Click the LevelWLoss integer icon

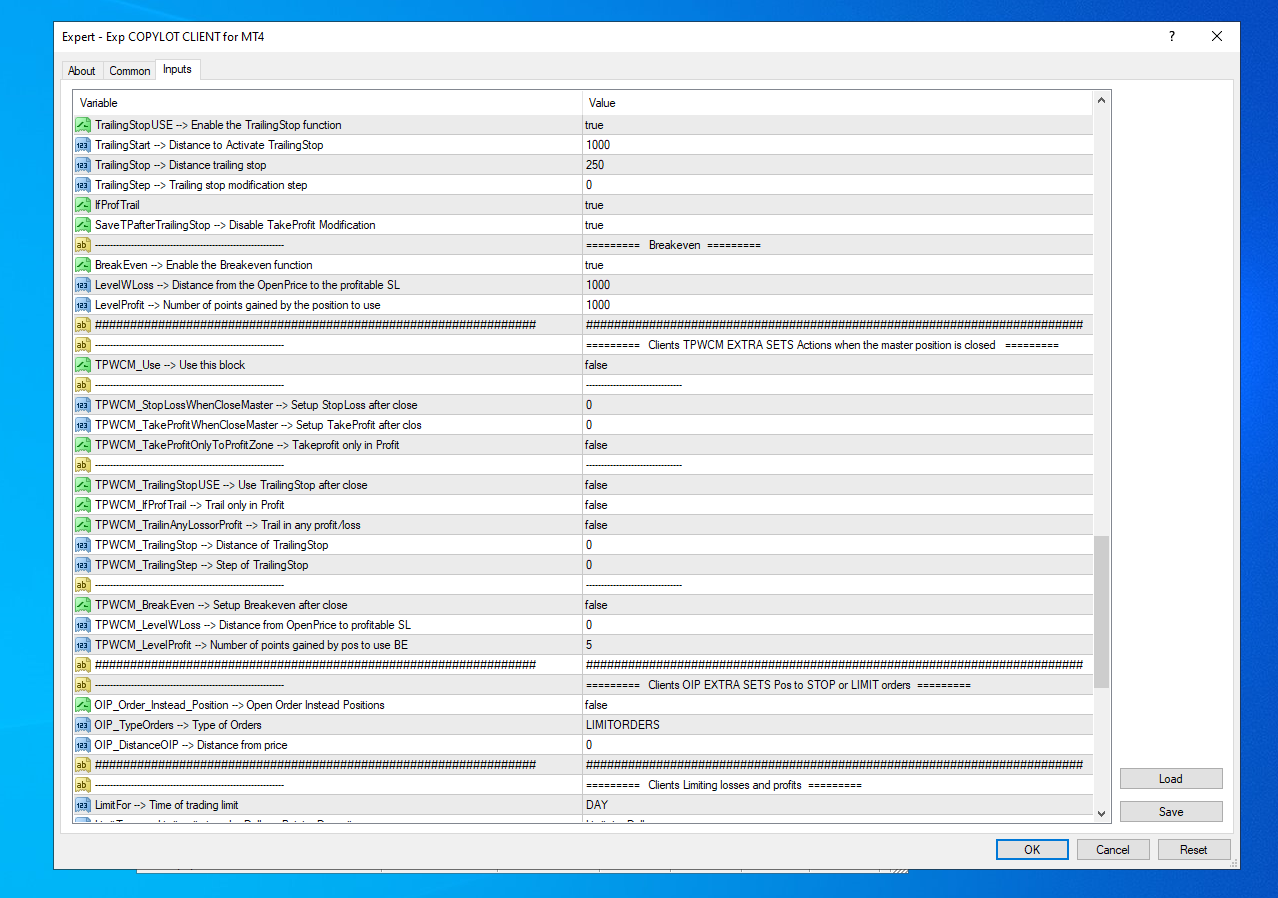tap(83, 285)
